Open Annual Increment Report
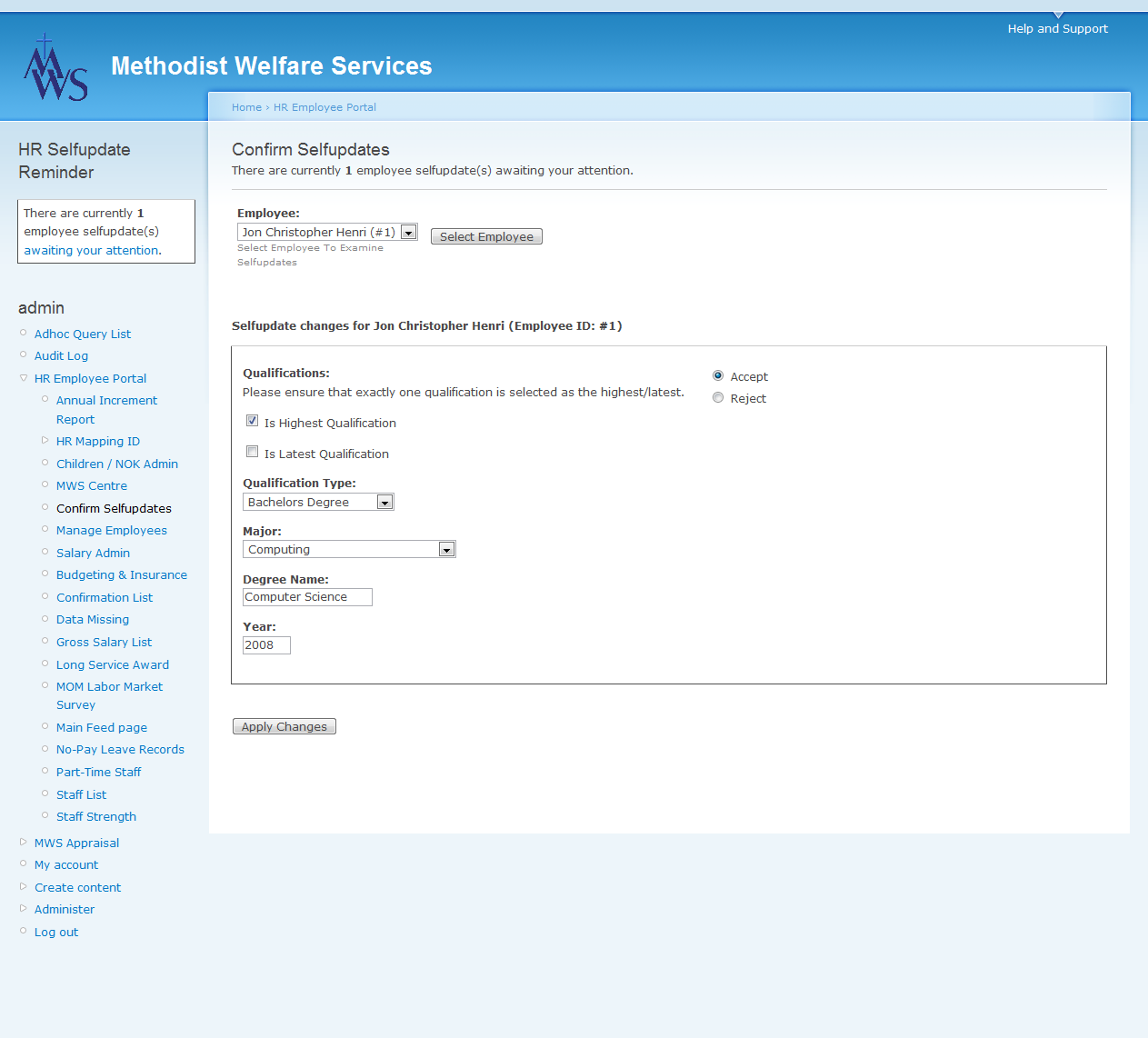Viewport: 1148px width, 1038px height. coord(106,410)
